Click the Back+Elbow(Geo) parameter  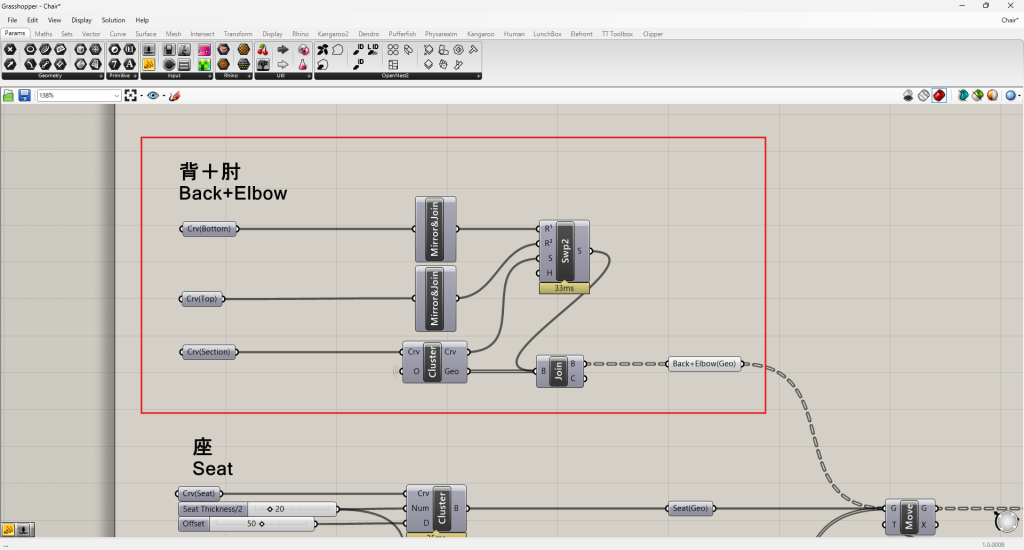click(x=706, y=364)
